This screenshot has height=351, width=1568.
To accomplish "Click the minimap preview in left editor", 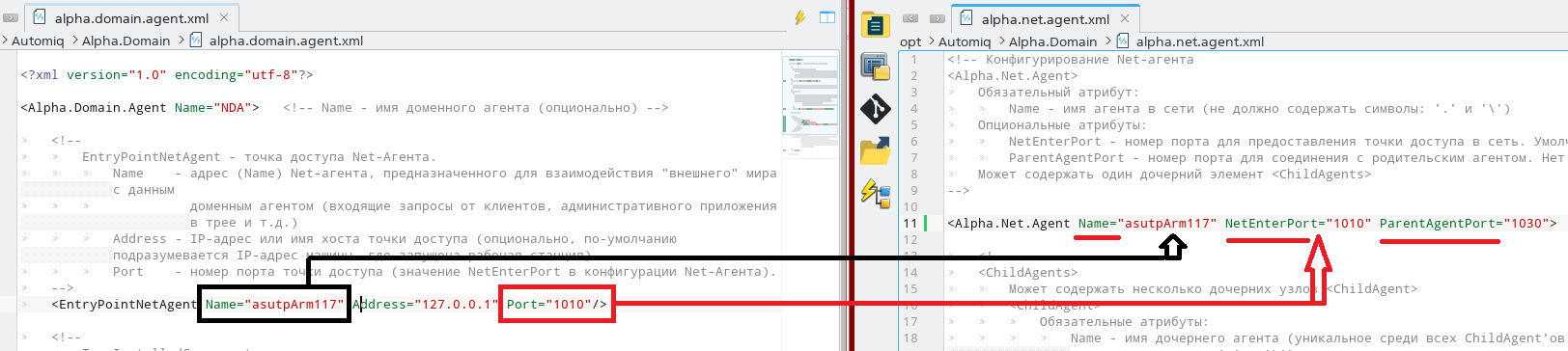I will click(810, 106).
